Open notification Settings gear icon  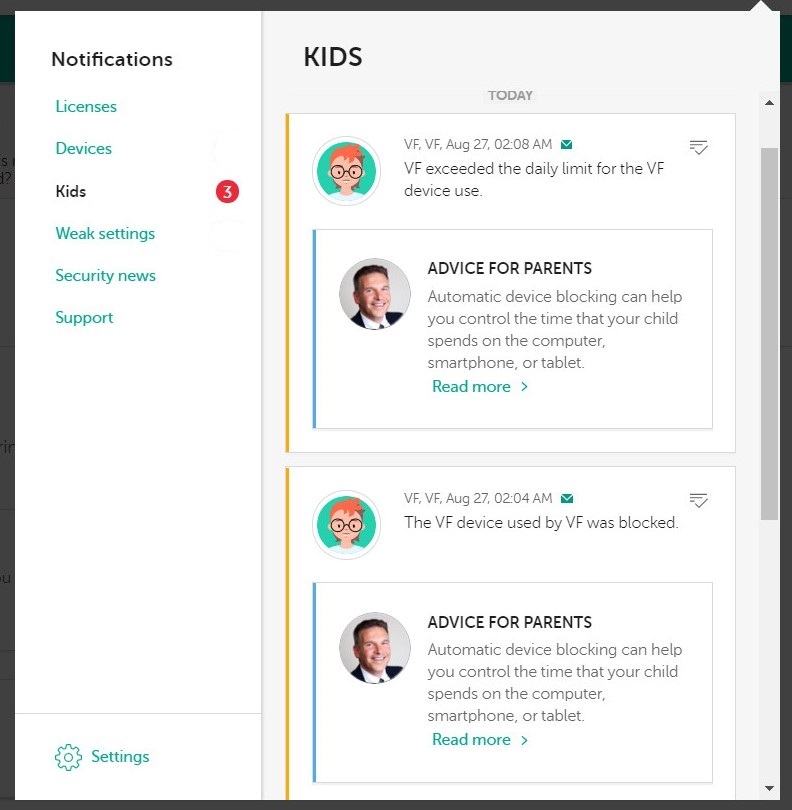pos(68,757)
